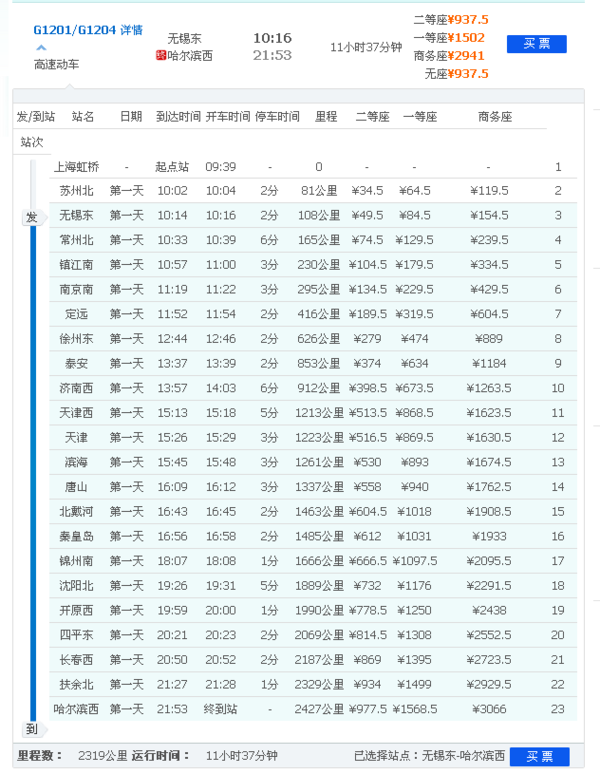
Task: Select the 四平东 station name
Action: [76, 635]
